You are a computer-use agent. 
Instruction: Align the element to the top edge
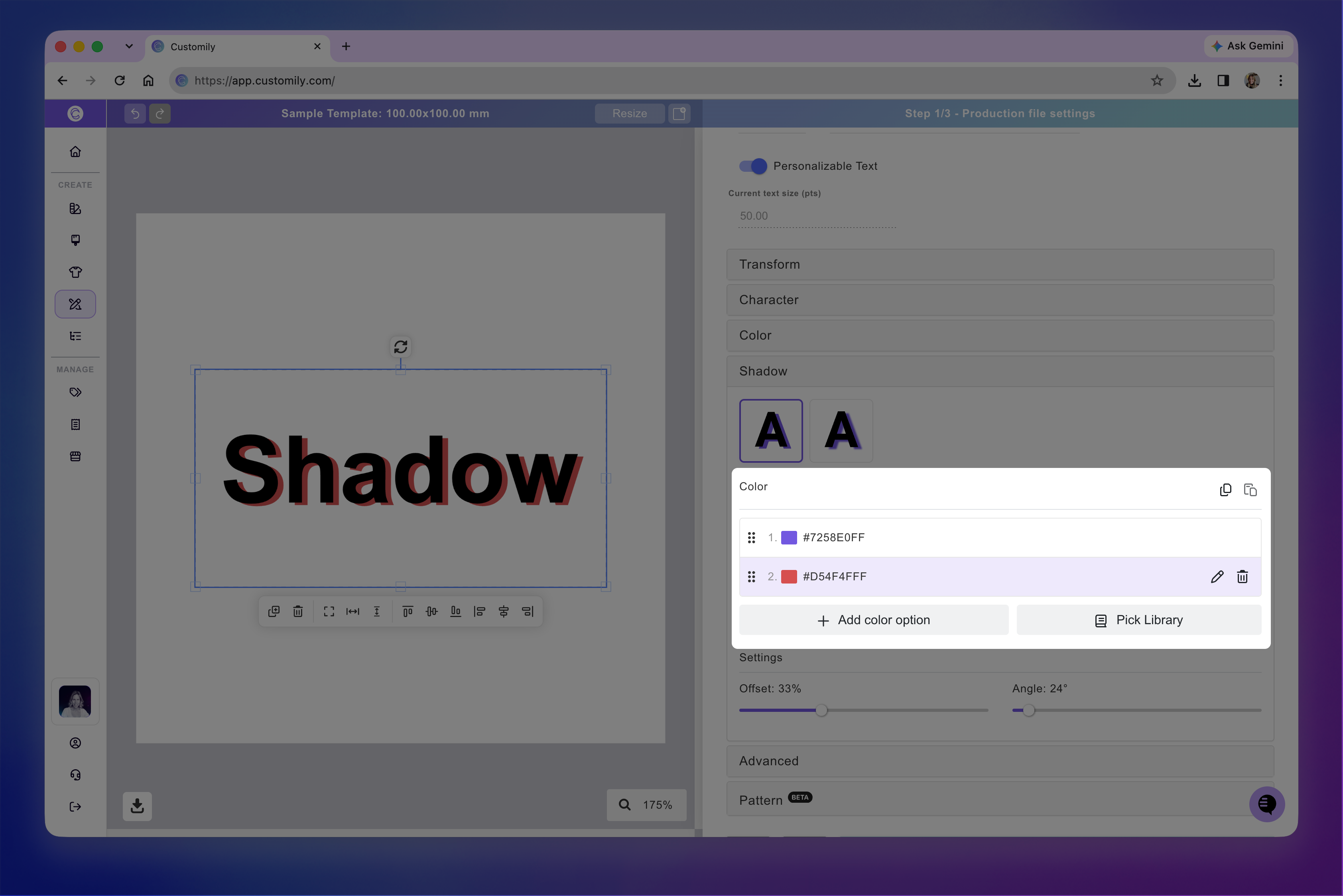coord(408,611)
